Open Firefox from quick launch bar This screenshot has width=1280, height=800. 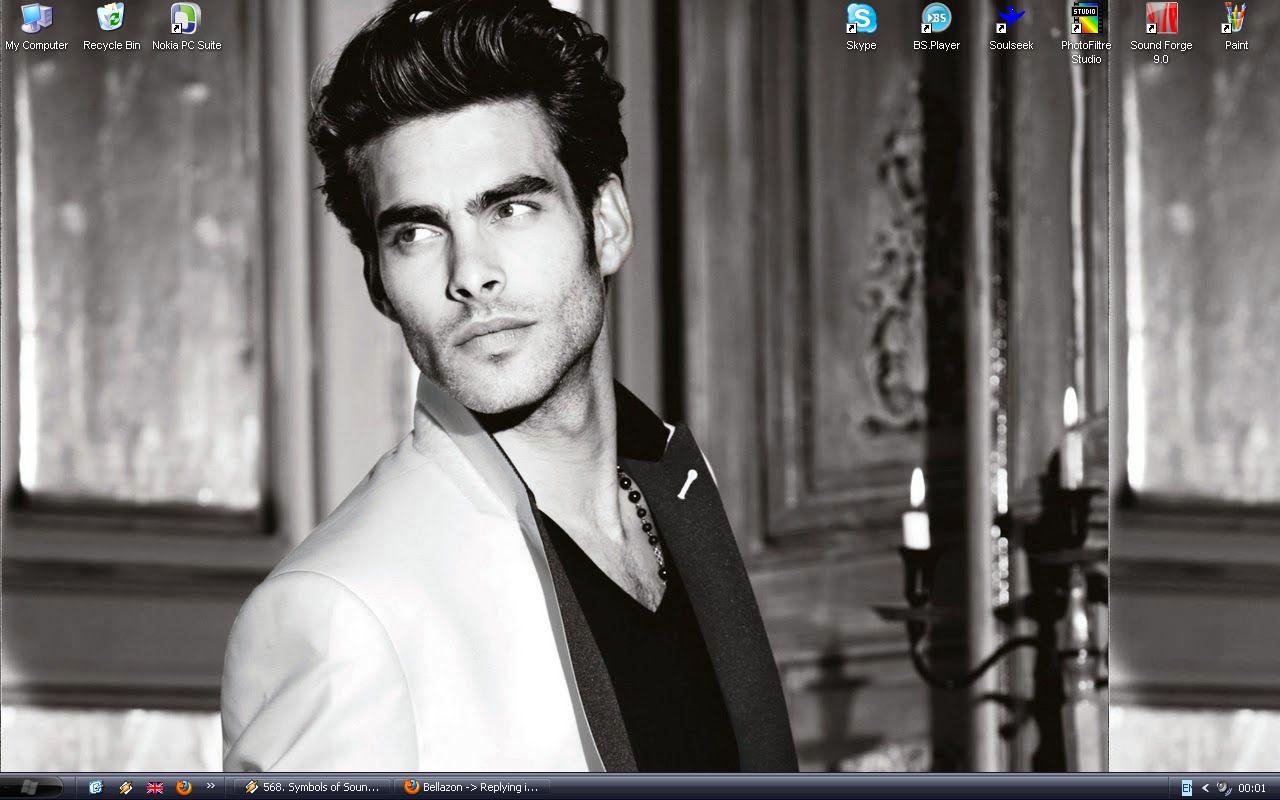click(184, 787)
